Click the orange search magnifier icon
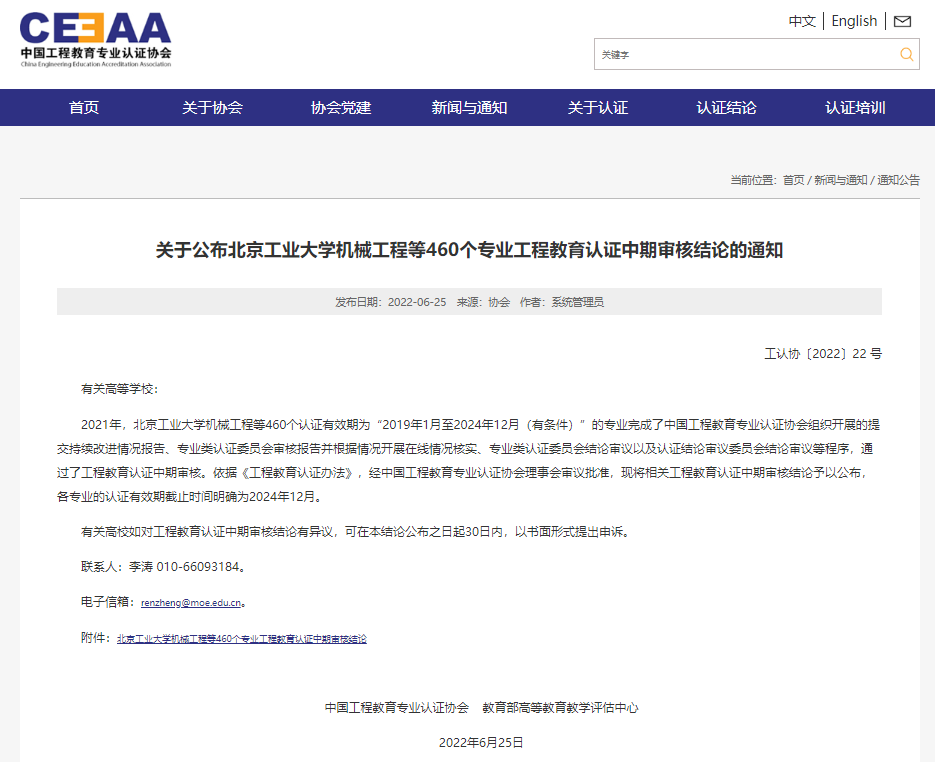The height and width of the screenshot is (762, 935). pos(906,54)
